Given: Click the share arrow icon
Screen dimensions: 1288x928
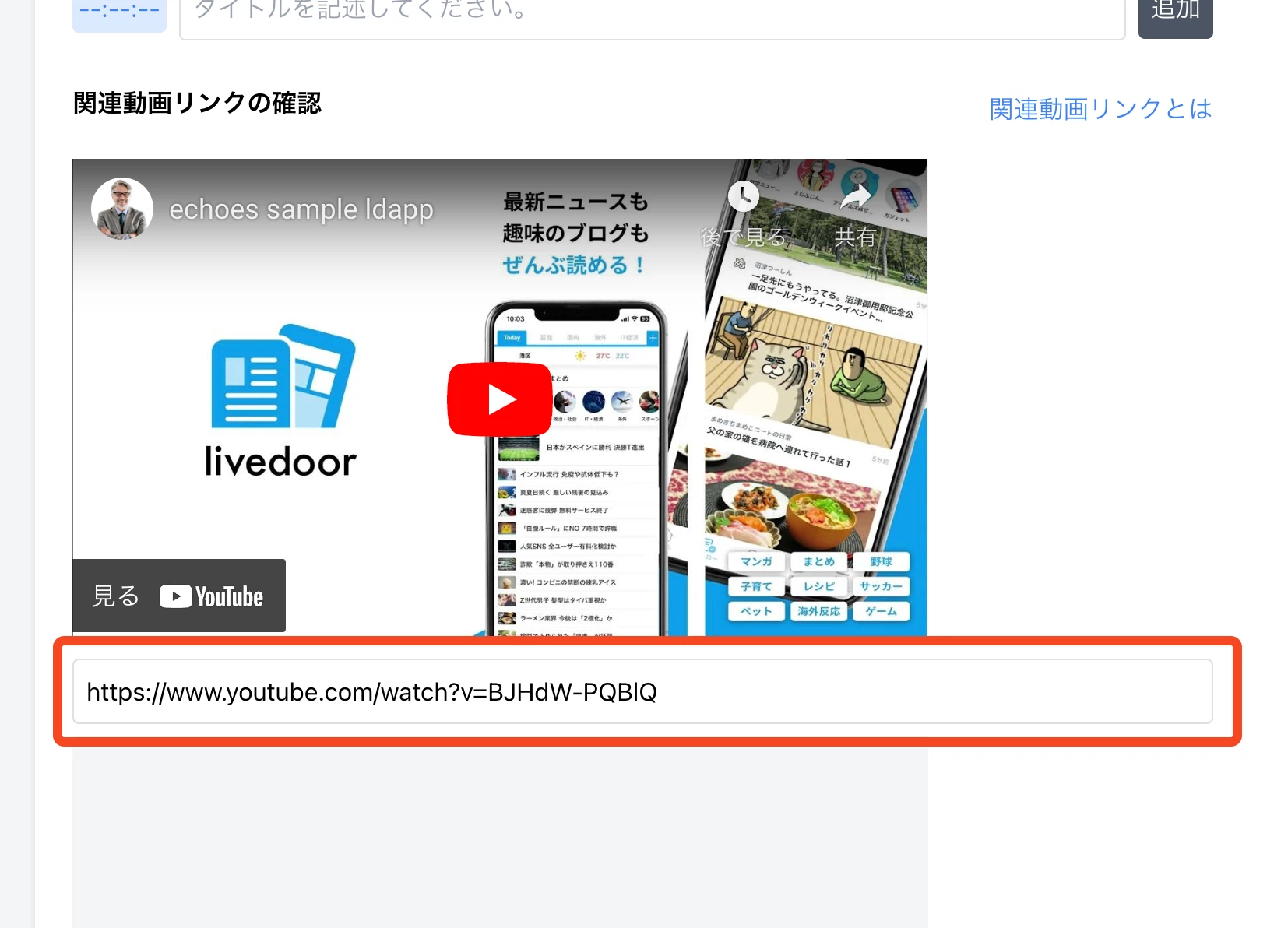Looking at the screenshot, I should pos(856,196).
